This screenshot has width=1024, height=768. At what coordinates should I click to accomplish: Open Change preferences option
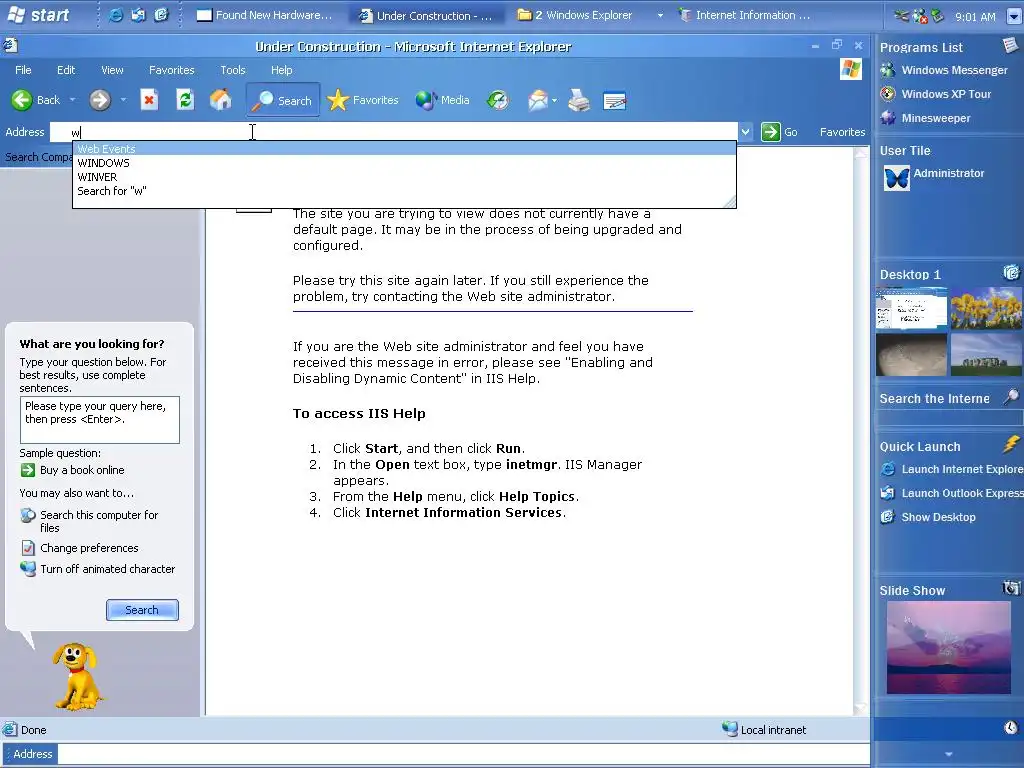80,548
